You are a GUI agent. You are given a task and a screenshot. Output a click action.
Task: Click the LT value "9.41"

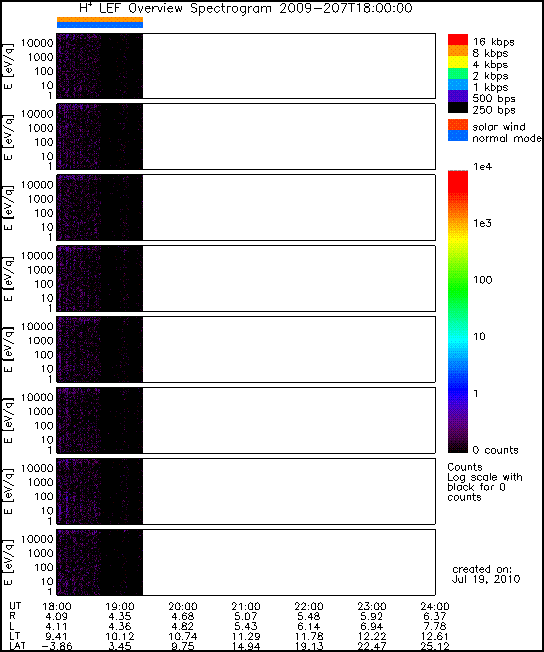tap(57, 637)
